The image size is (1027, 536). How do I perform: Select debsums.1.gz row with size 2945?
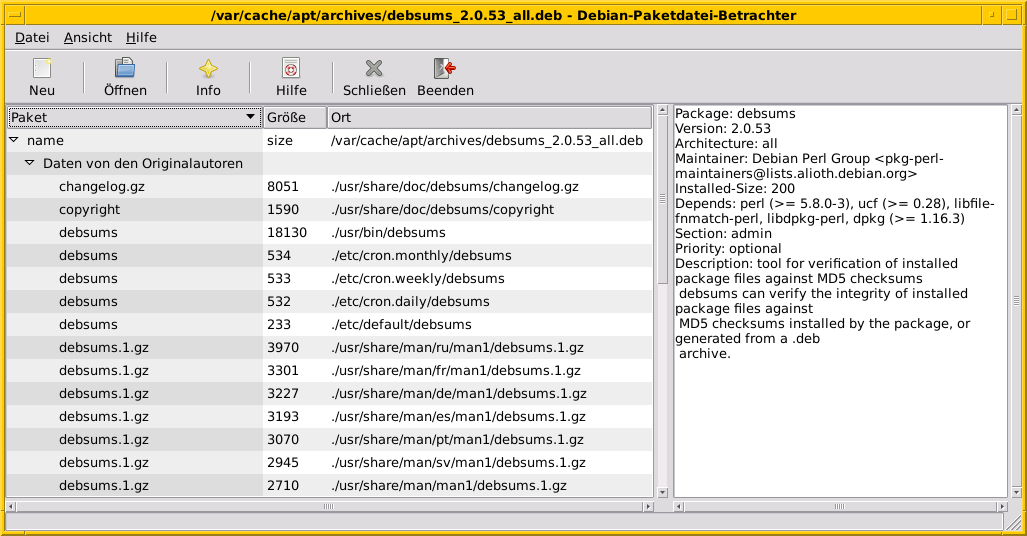pos(329,462)
